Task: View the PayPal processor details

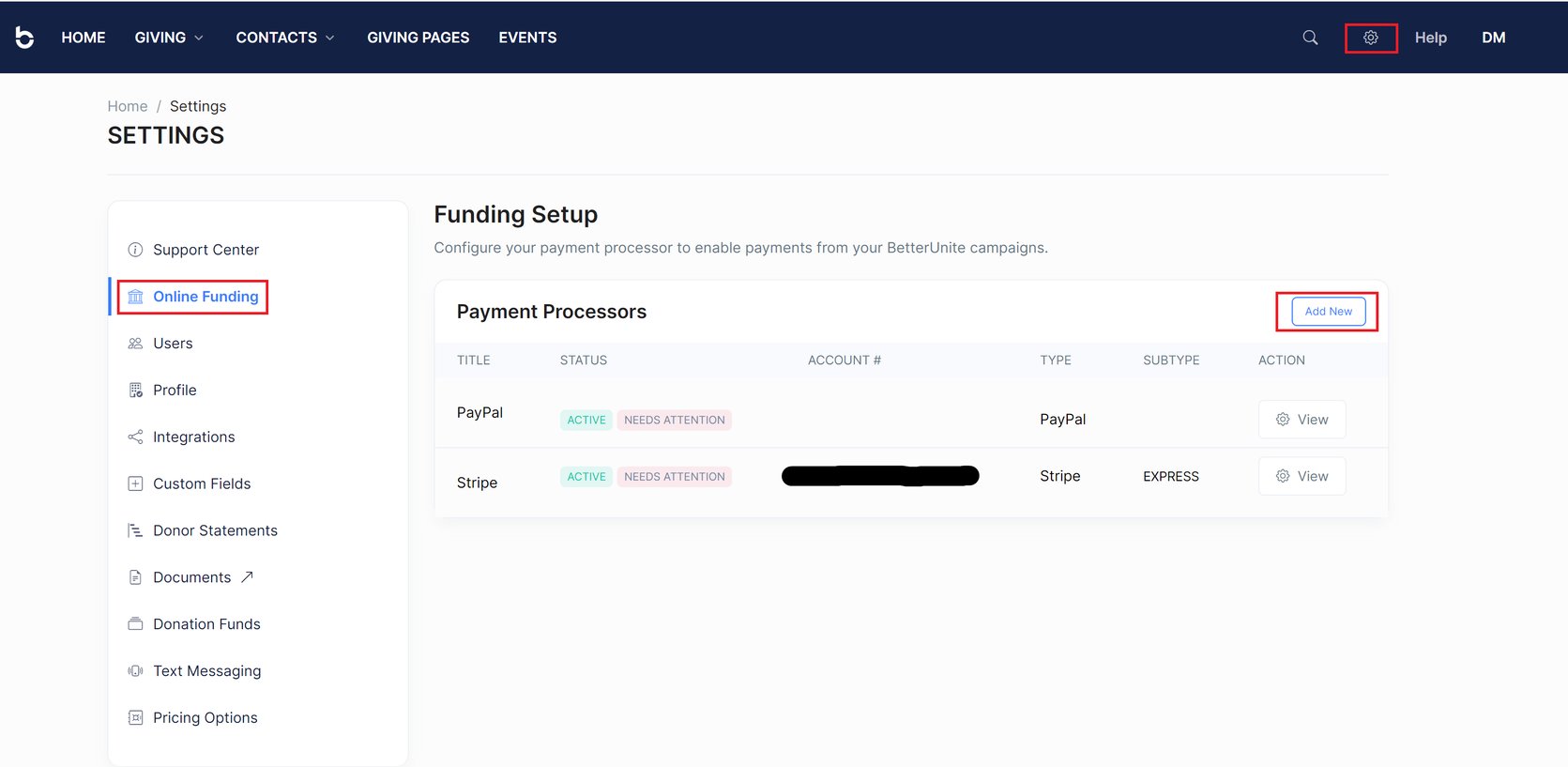Action: (1302, 420)
